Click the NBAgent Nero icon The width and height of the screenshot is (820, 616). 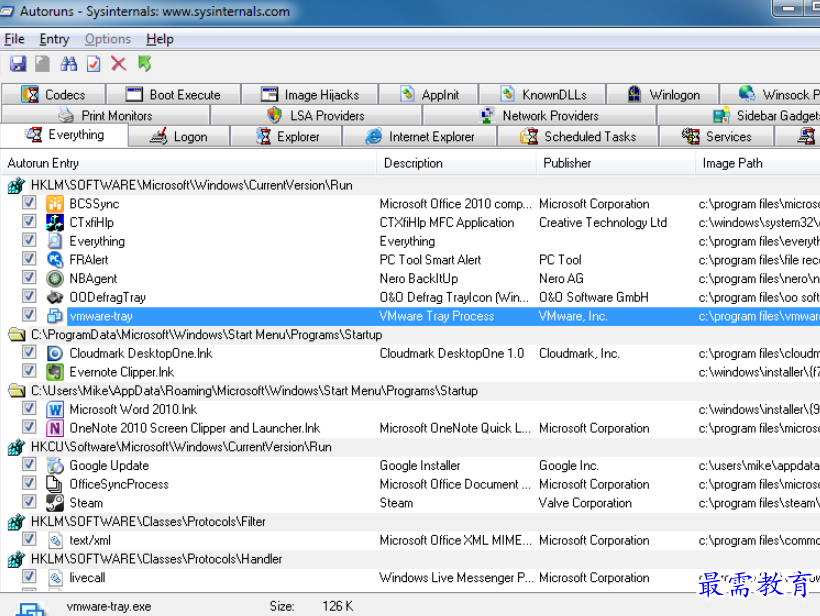(x=54, y=279)
